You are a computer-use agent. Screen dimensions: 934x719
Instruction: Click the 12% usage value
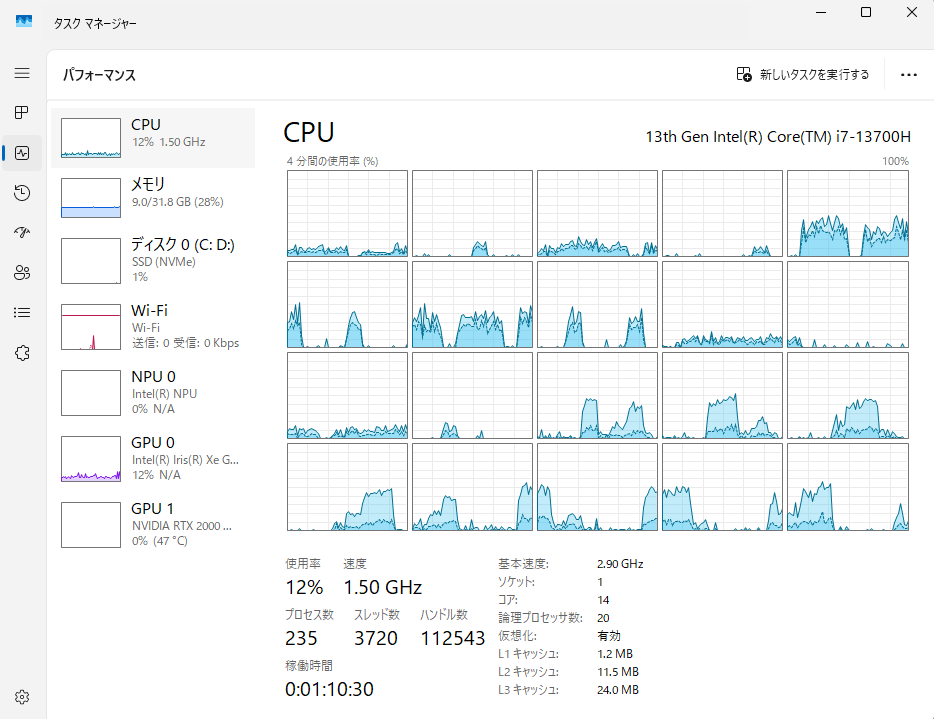304,587
